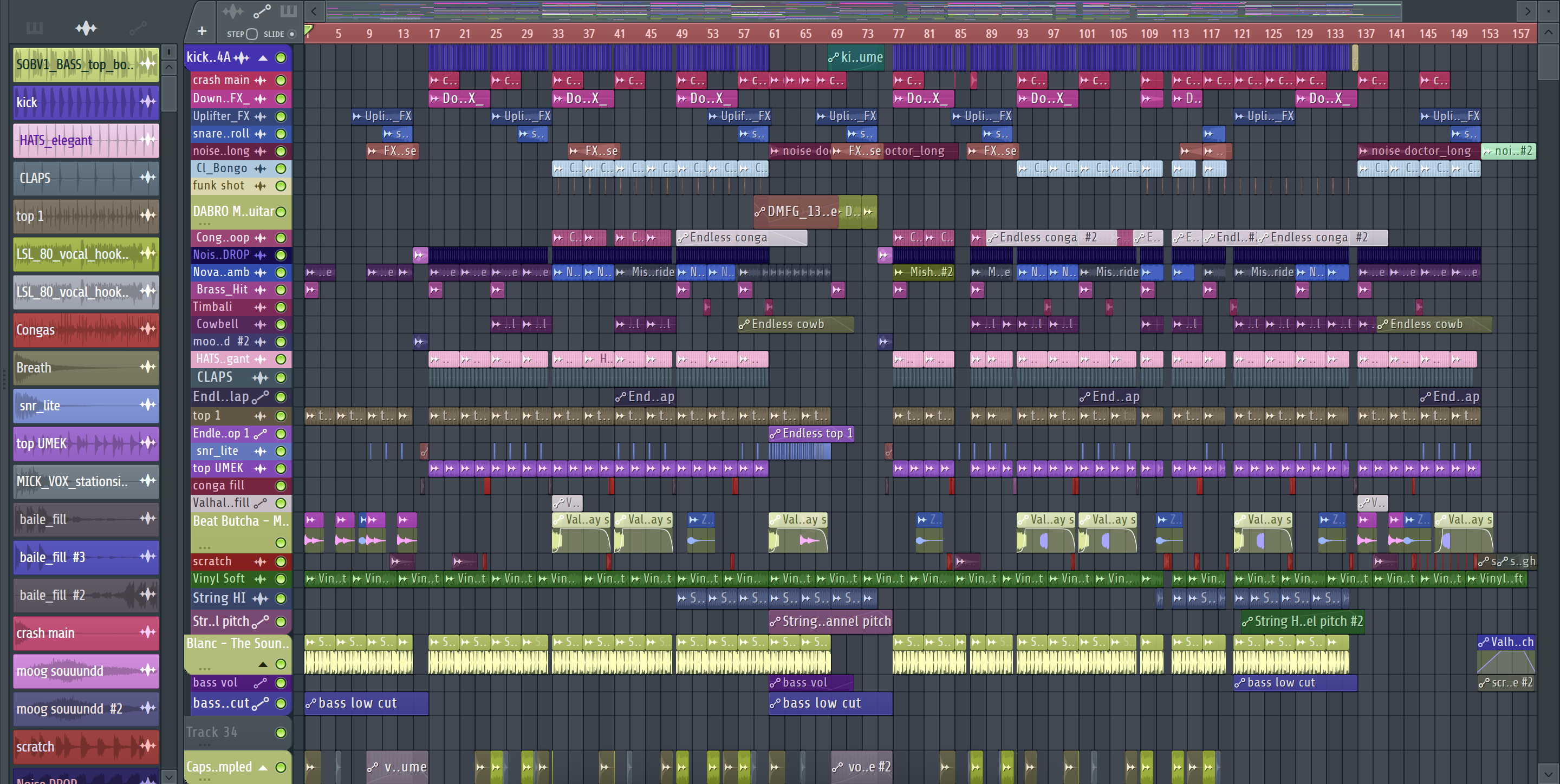Click waveform icon of HATS_elegant picker item
Viewport: 1560px width, 784px height.
pos(148,140)
